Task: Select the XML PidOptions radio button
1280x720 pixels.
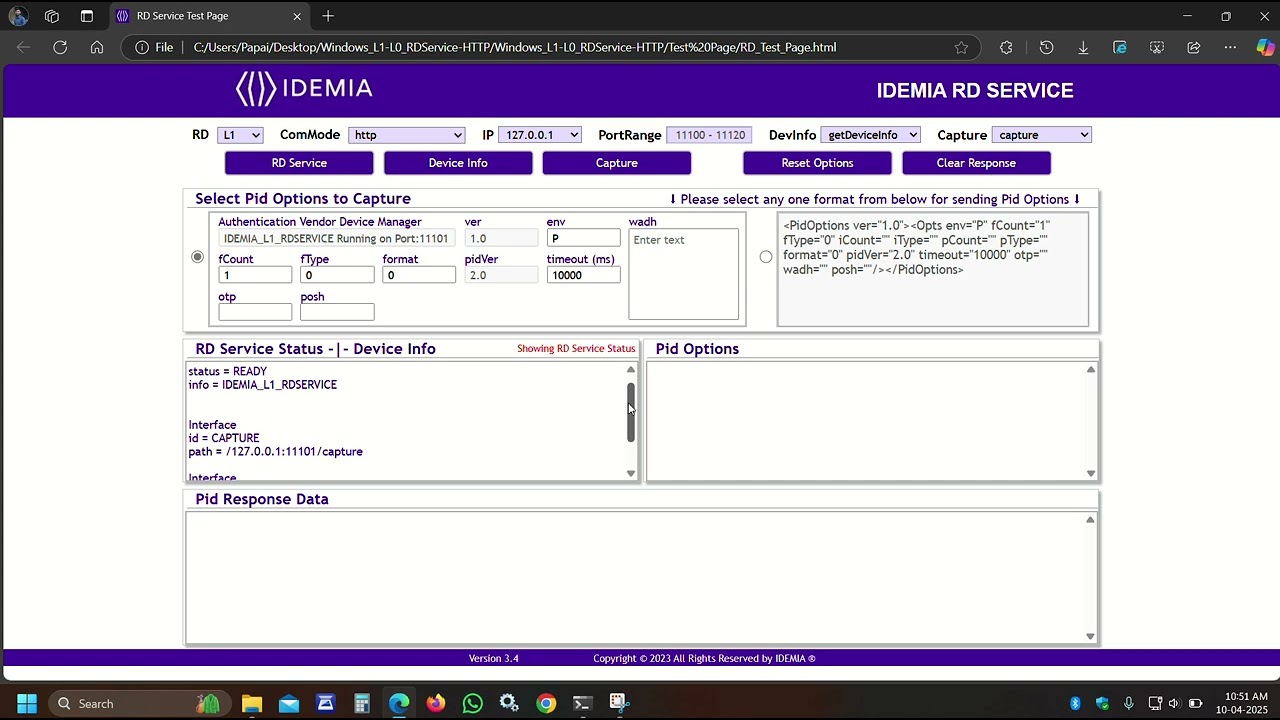Action: coord(766,257)
